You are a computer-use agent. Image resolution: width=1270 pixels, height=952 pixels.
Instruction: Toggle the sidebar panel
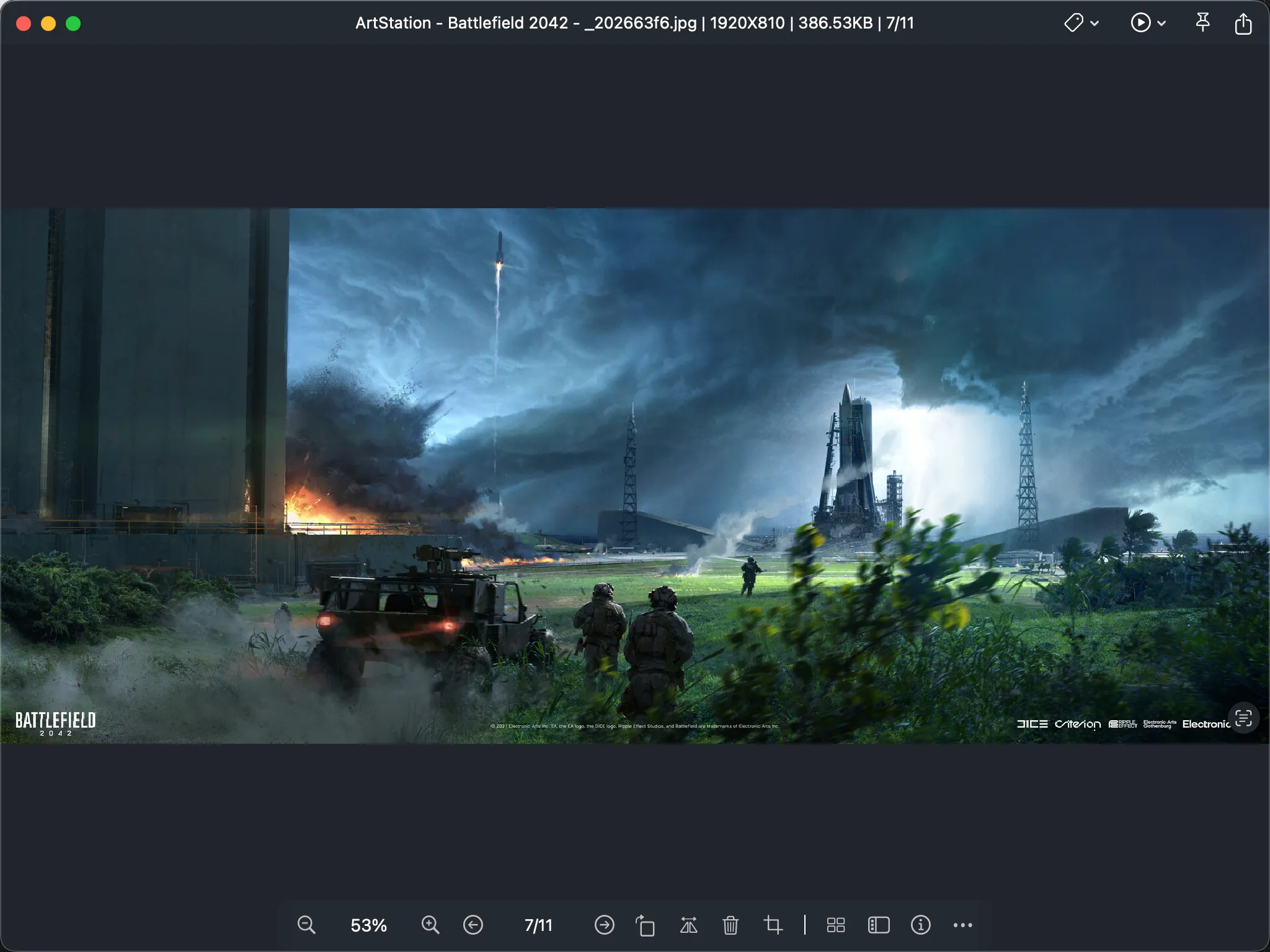(879, 925)
